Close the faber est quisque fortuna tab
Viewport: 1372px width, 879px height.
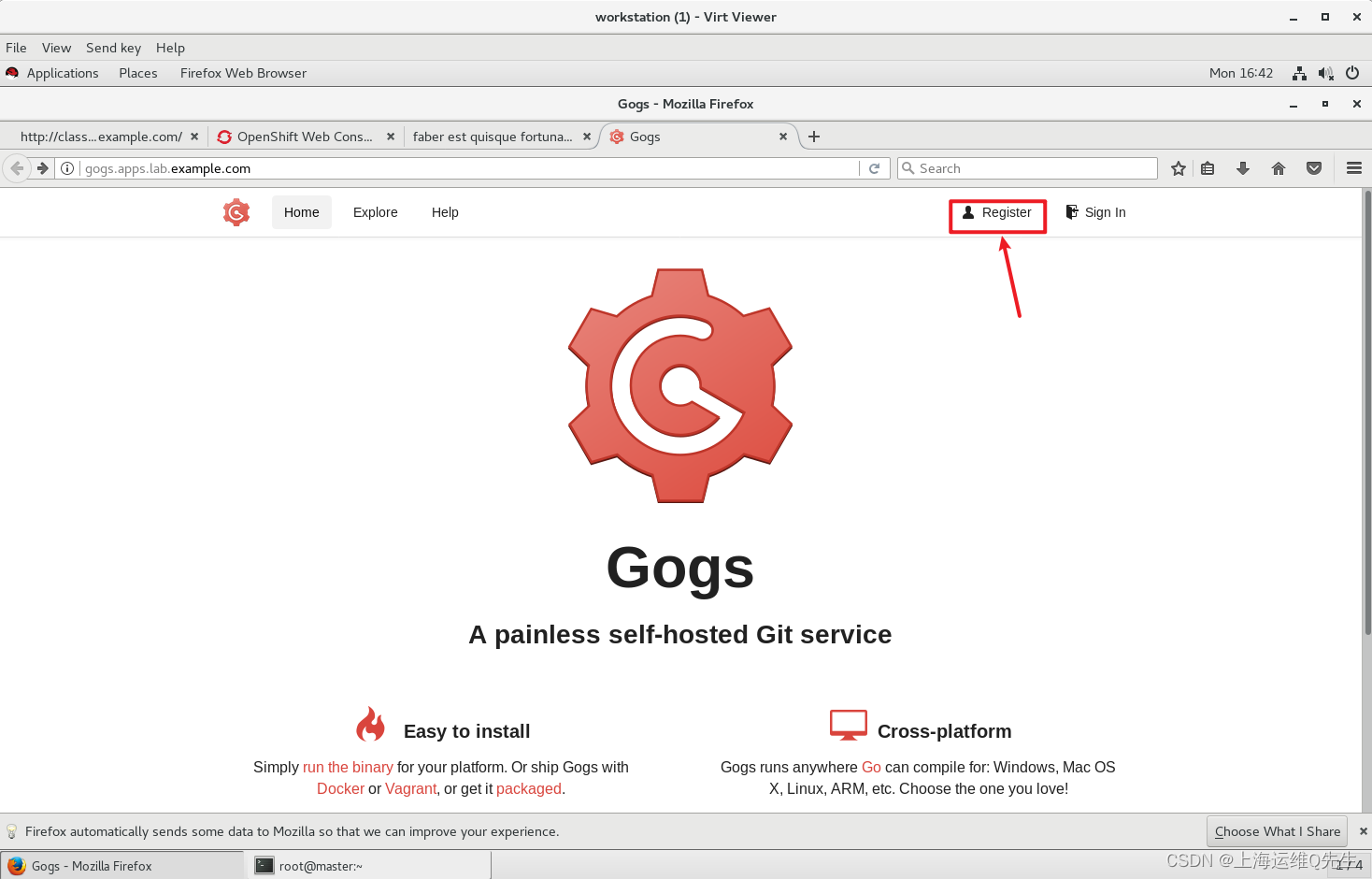tap(587, 137)
